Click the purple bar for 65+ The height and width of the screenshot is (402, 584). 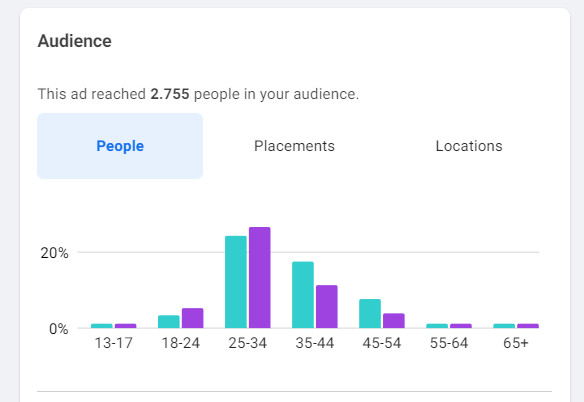pyautogui.click(x=528, y=326)
